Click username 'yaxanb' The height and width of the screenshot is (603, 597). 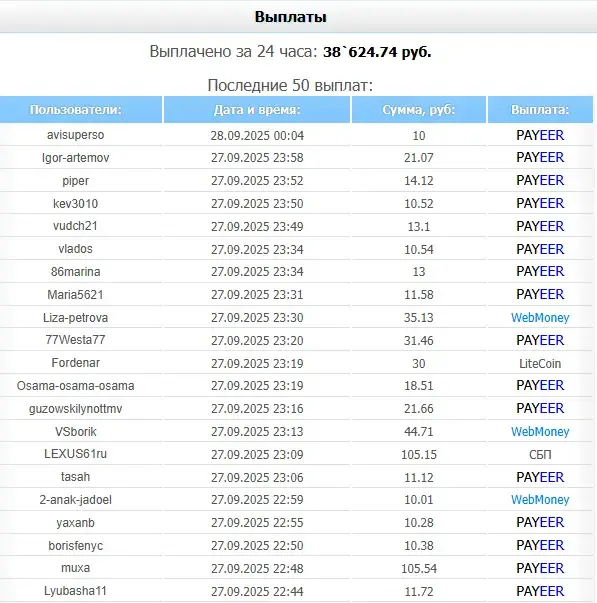tap(75, 523)
